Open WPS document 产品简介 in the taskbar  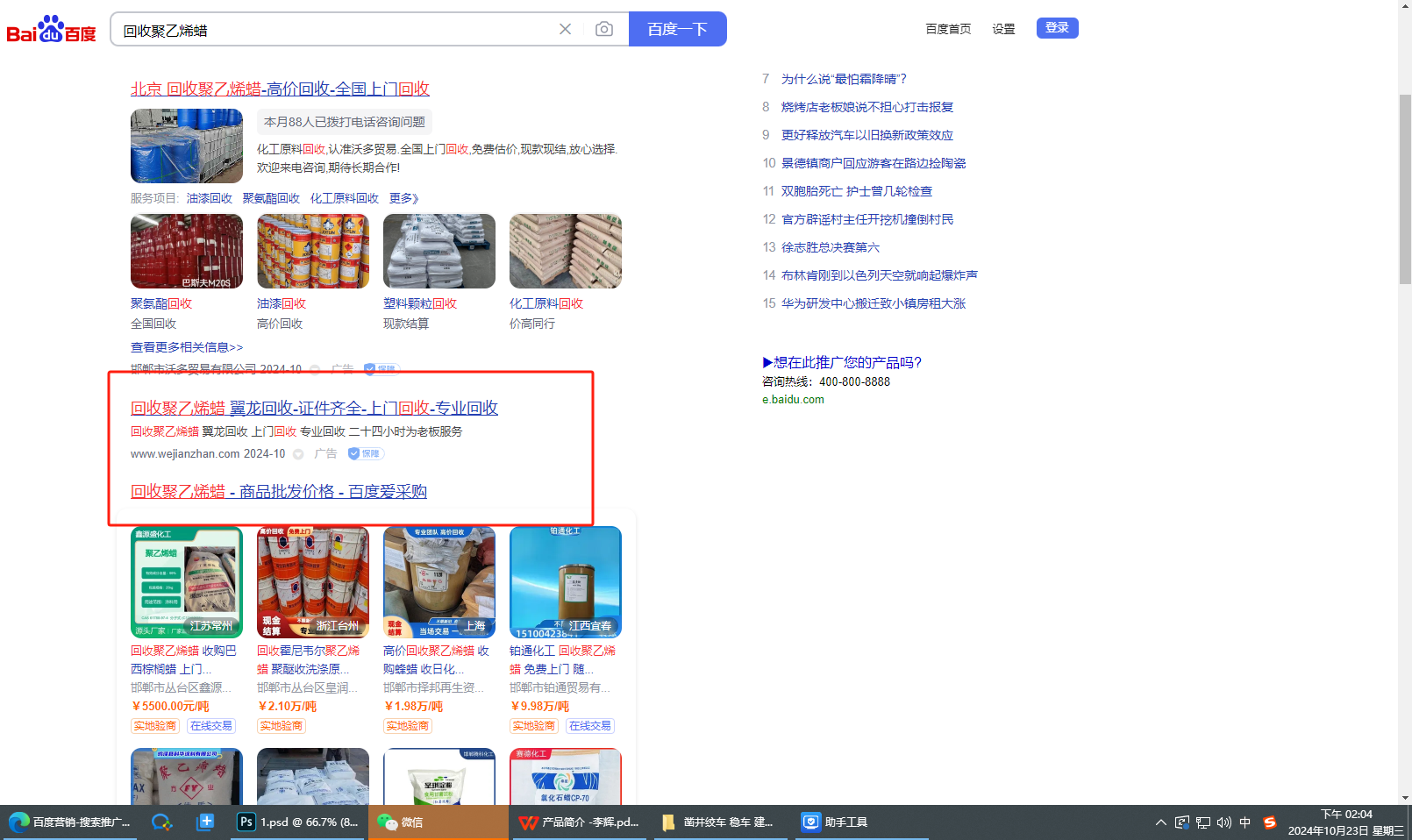(579, 822)
